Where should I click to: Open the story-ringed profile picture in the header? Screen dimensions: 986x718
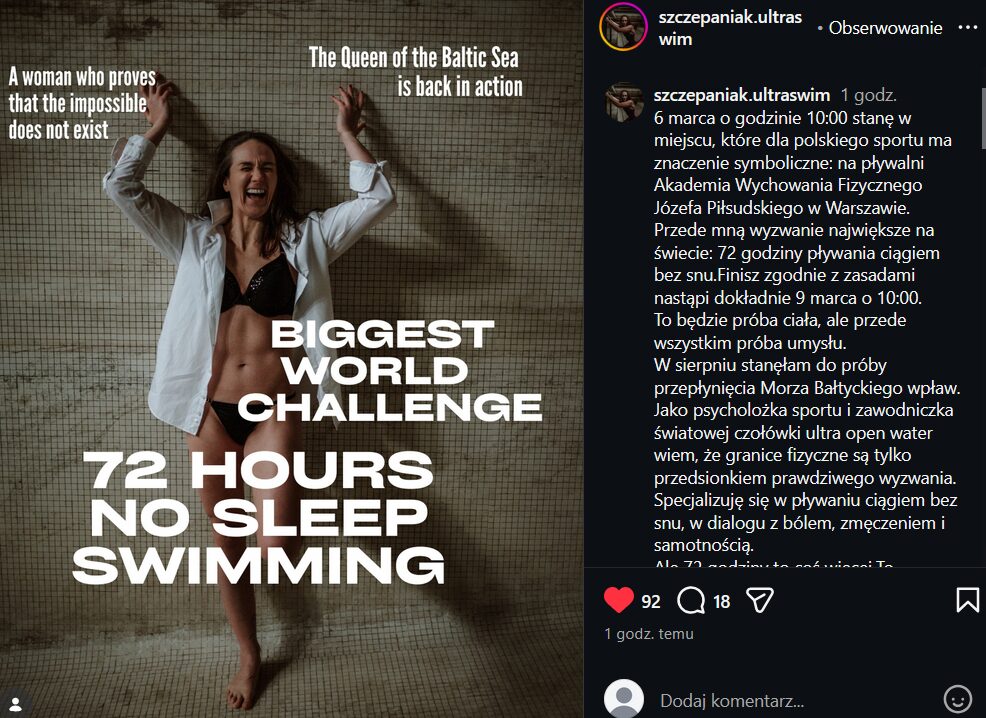pos(622,28)
